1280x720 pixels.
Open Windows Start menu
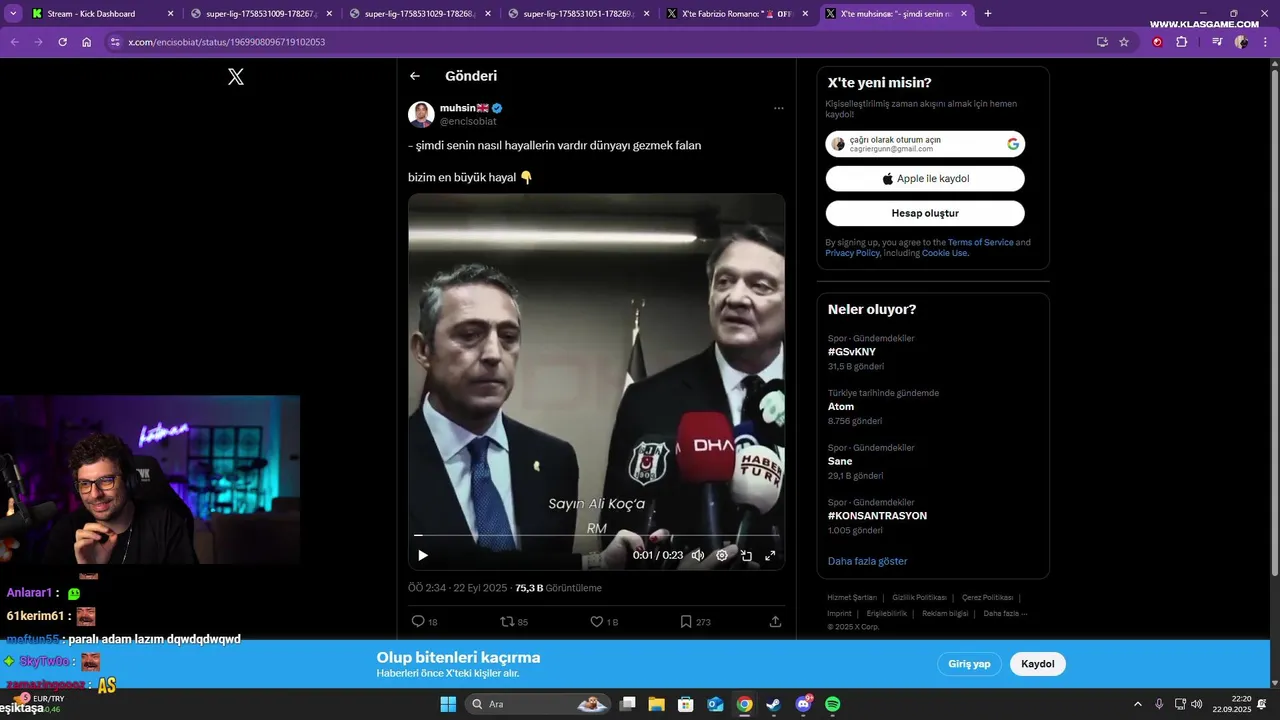click(x=448, y=704)
